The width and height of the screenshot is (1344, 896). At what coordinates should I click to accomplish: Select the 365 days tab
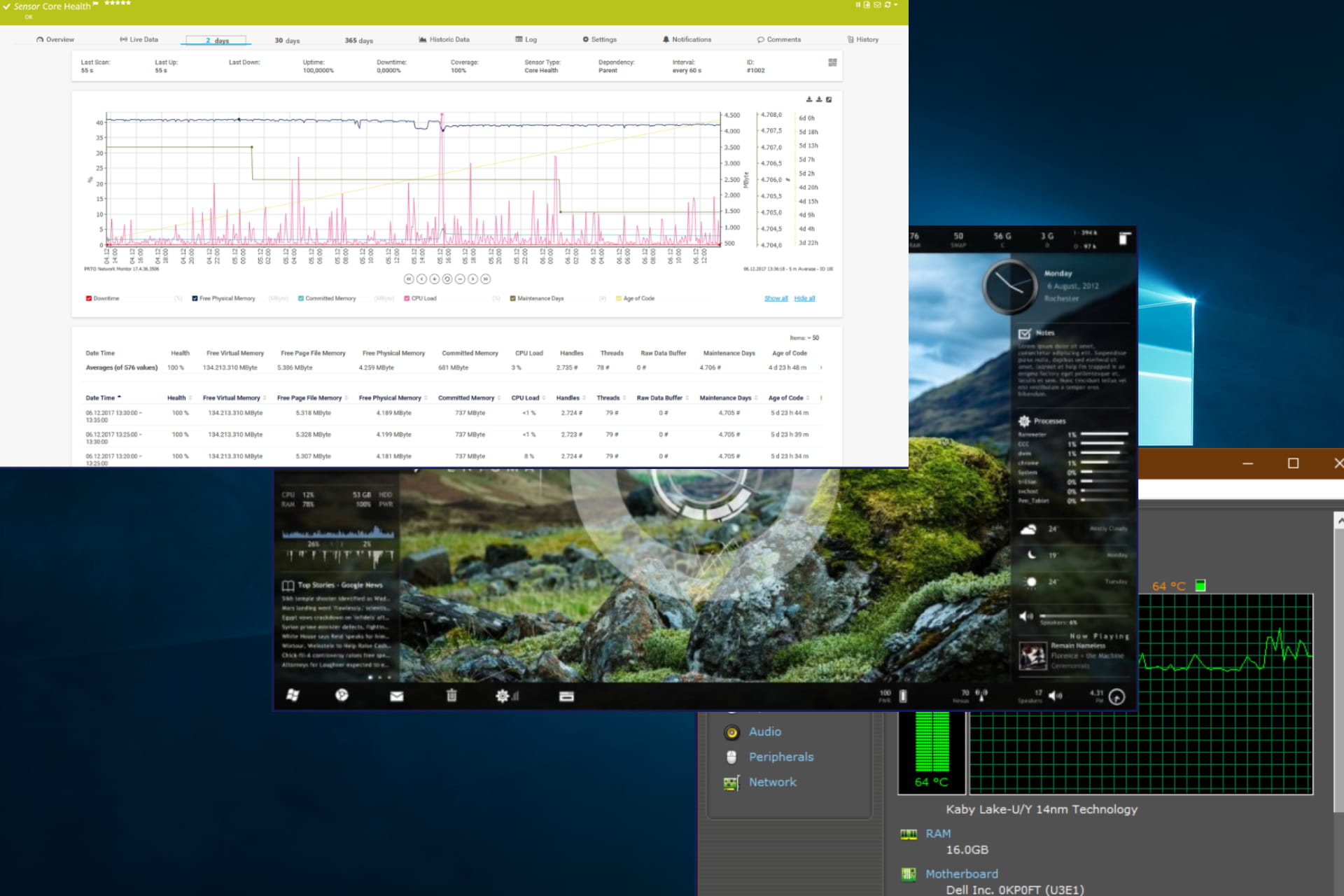point(358,40)
